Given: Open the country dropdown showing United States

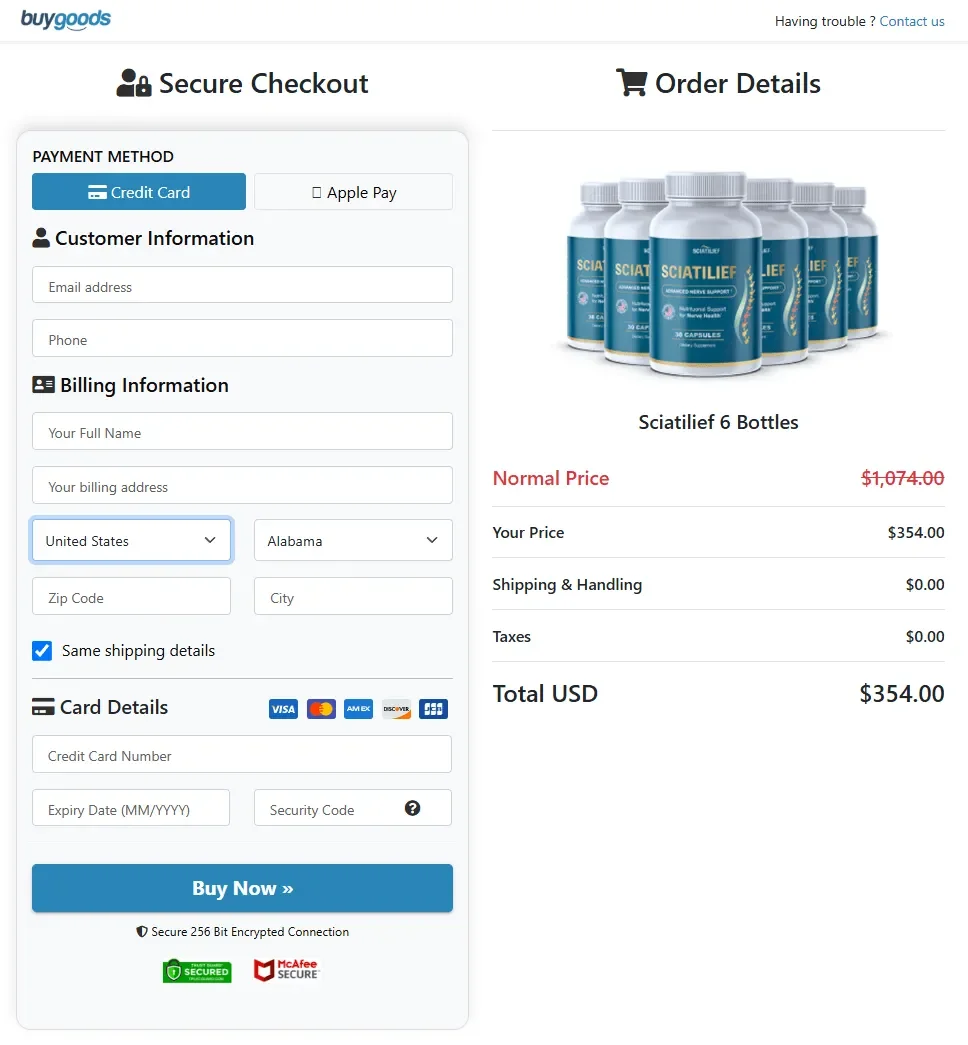Looking at the screenshot, I should coord(131,539).
